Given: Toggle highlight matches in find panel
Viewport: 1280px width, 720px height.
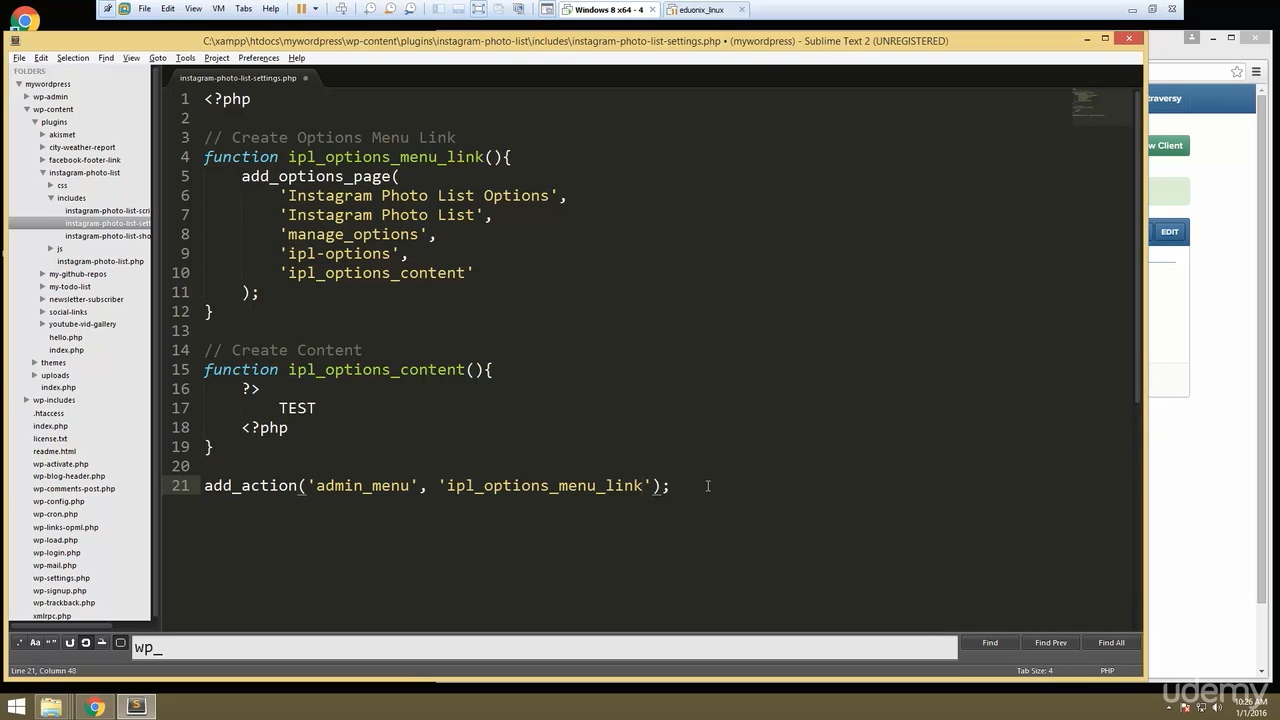Looking at the screenshot, I should click(121, 643).
